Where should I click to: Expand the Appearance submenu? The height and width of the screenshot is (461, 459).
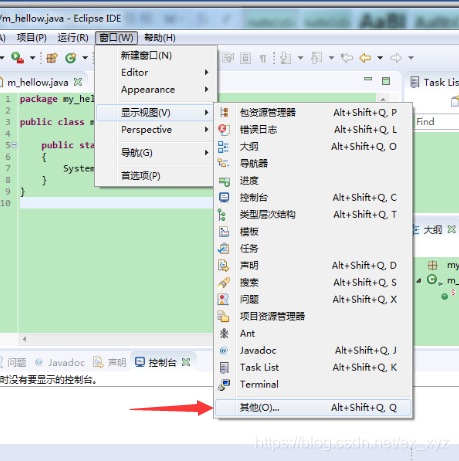(x=156, y=90)
